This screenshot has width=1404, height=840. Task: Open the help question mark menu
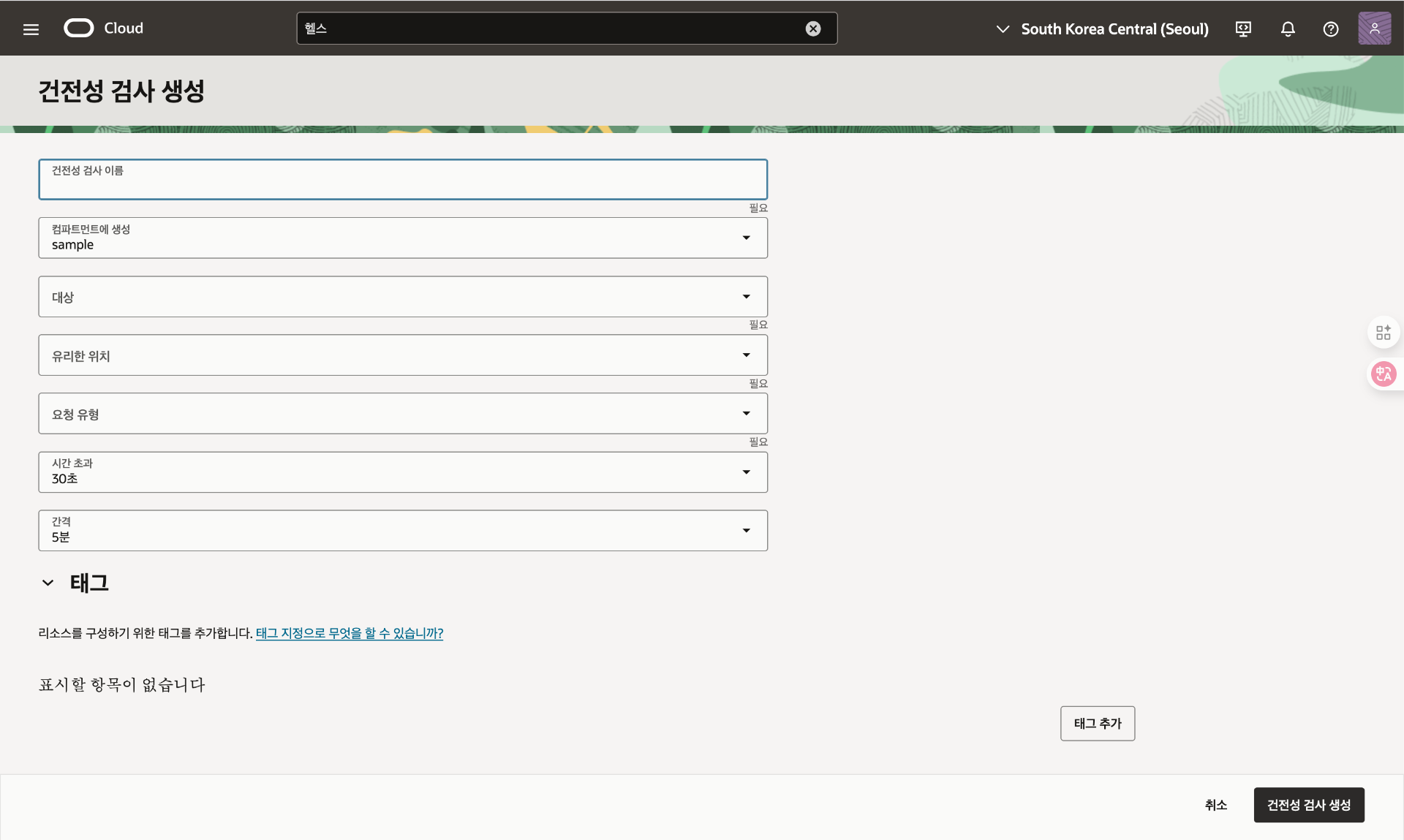[x=1331, y=29]
